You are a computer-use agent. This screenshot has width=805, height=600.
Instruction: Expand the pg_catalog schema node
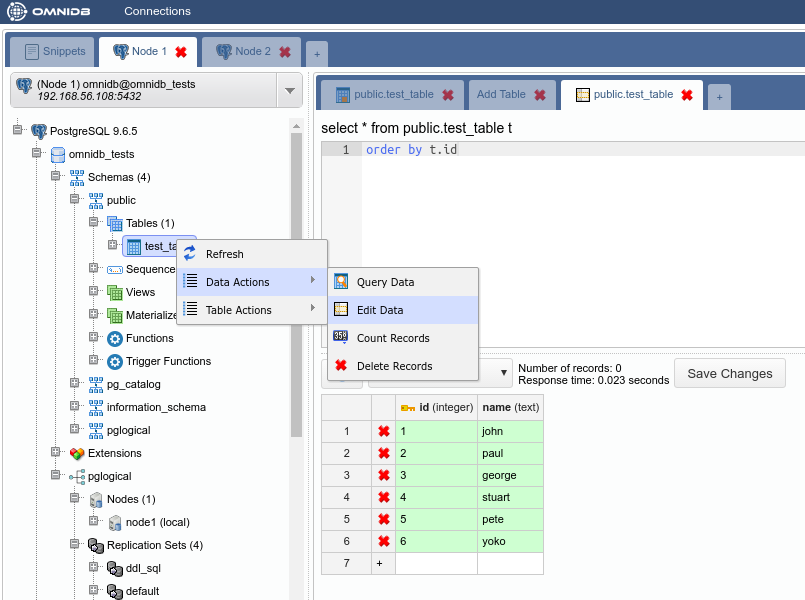point(75,384)
